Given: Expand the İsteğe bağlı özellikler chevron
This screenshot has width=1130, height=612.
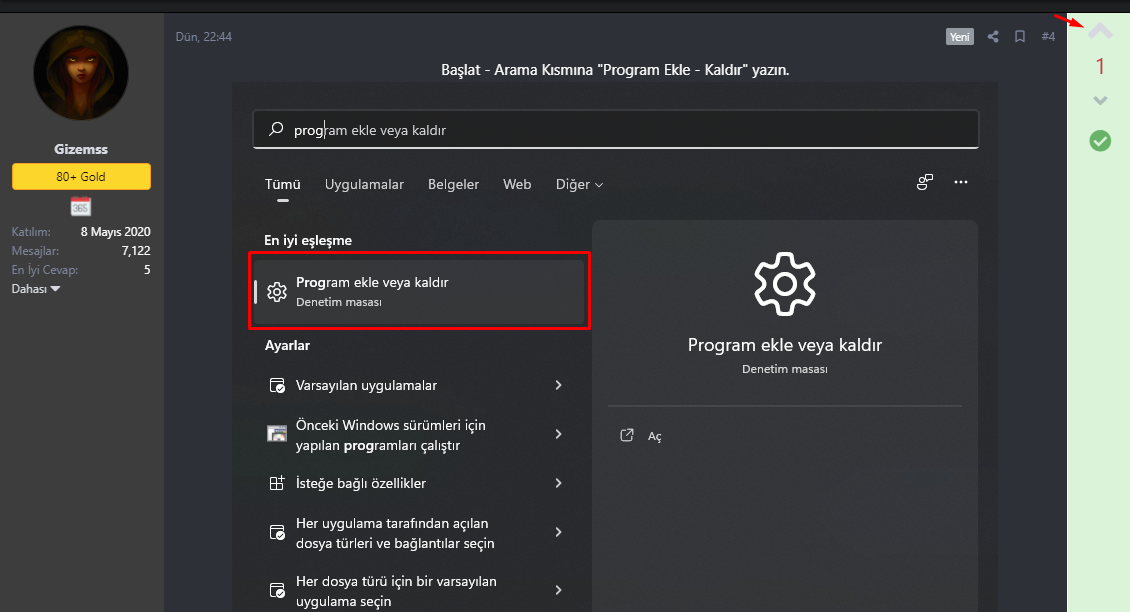Looking at the screenshot, I should point(558,483).
